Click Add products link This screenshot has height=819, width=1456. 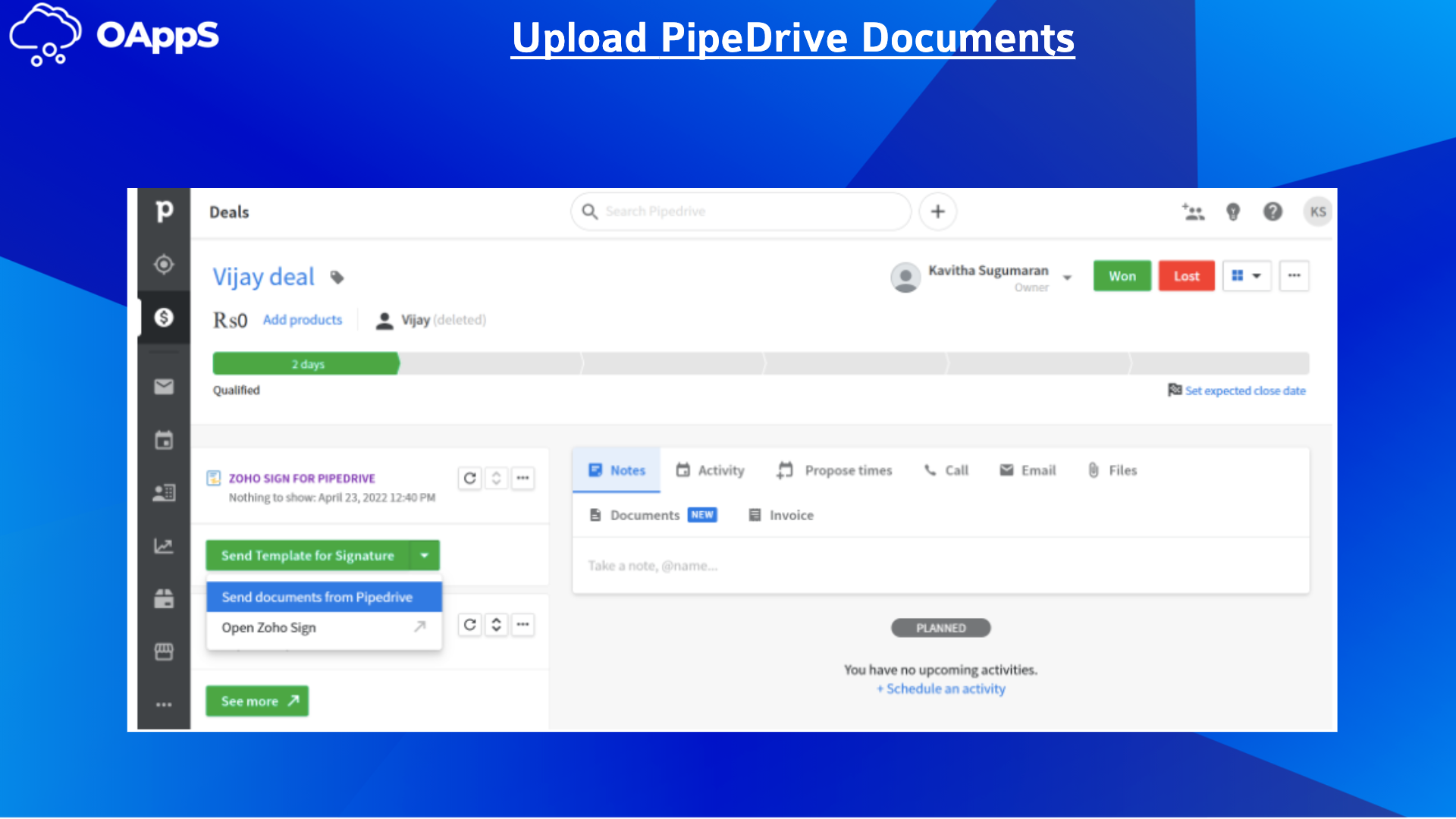click(x=303, y=320)
